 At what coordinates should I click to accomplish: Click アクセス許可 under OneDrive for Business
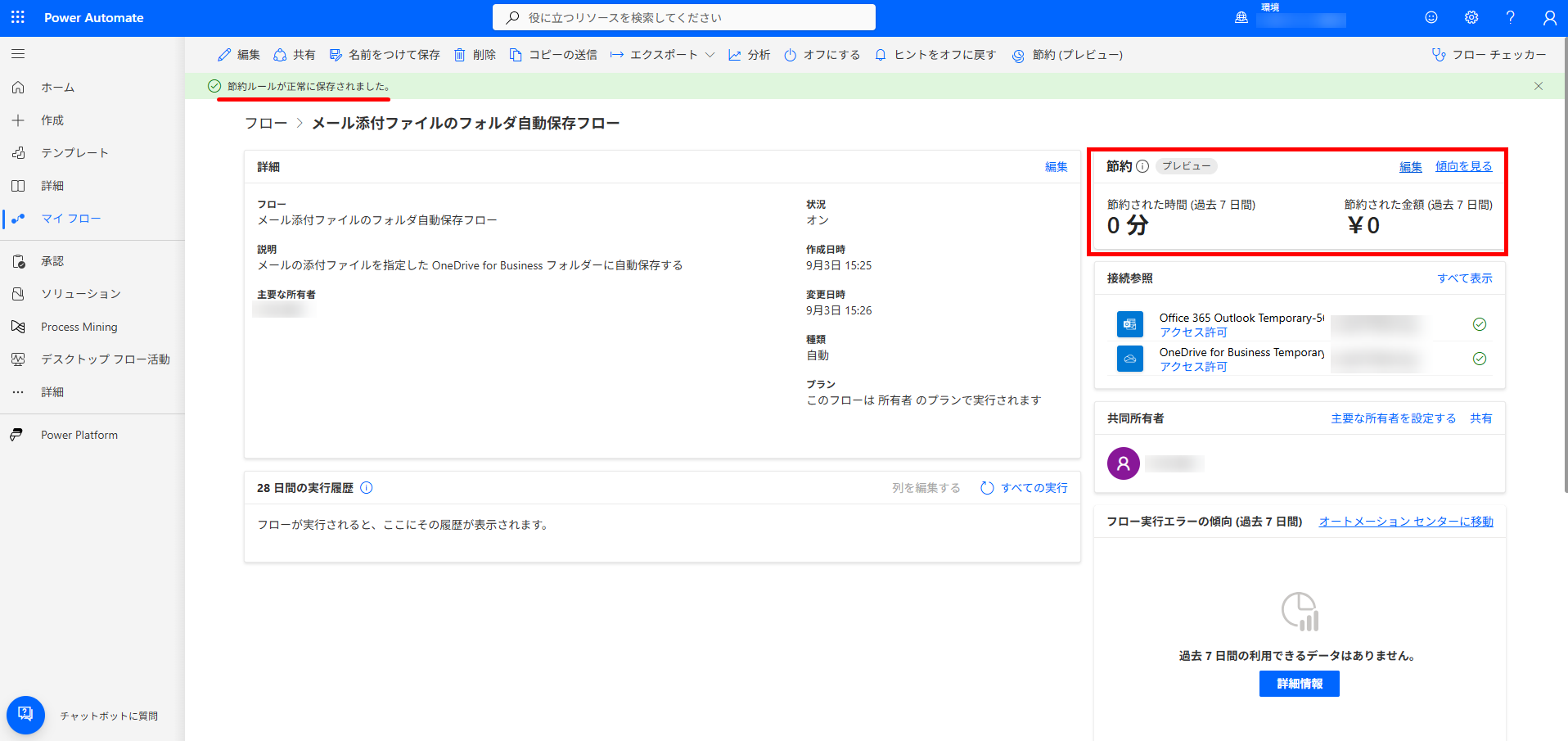click(x=1193, y=367)
